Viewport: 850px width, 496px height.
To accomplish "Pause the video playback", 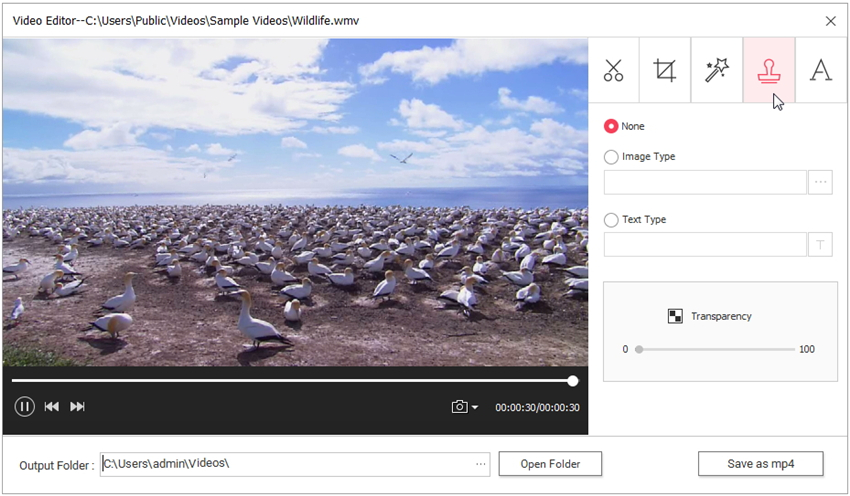I will point(25,406).
